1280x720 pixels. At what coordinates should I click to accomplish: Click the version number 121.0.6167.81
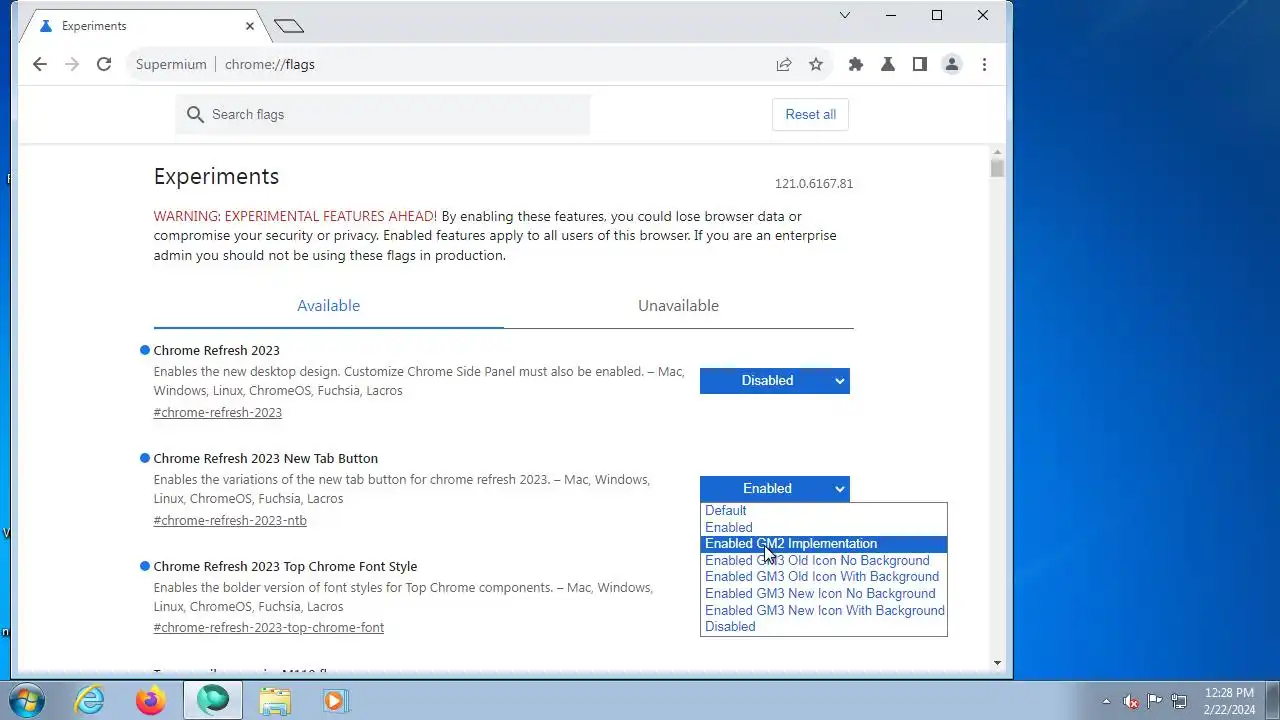pyautogui.click(x=813, y=184)
